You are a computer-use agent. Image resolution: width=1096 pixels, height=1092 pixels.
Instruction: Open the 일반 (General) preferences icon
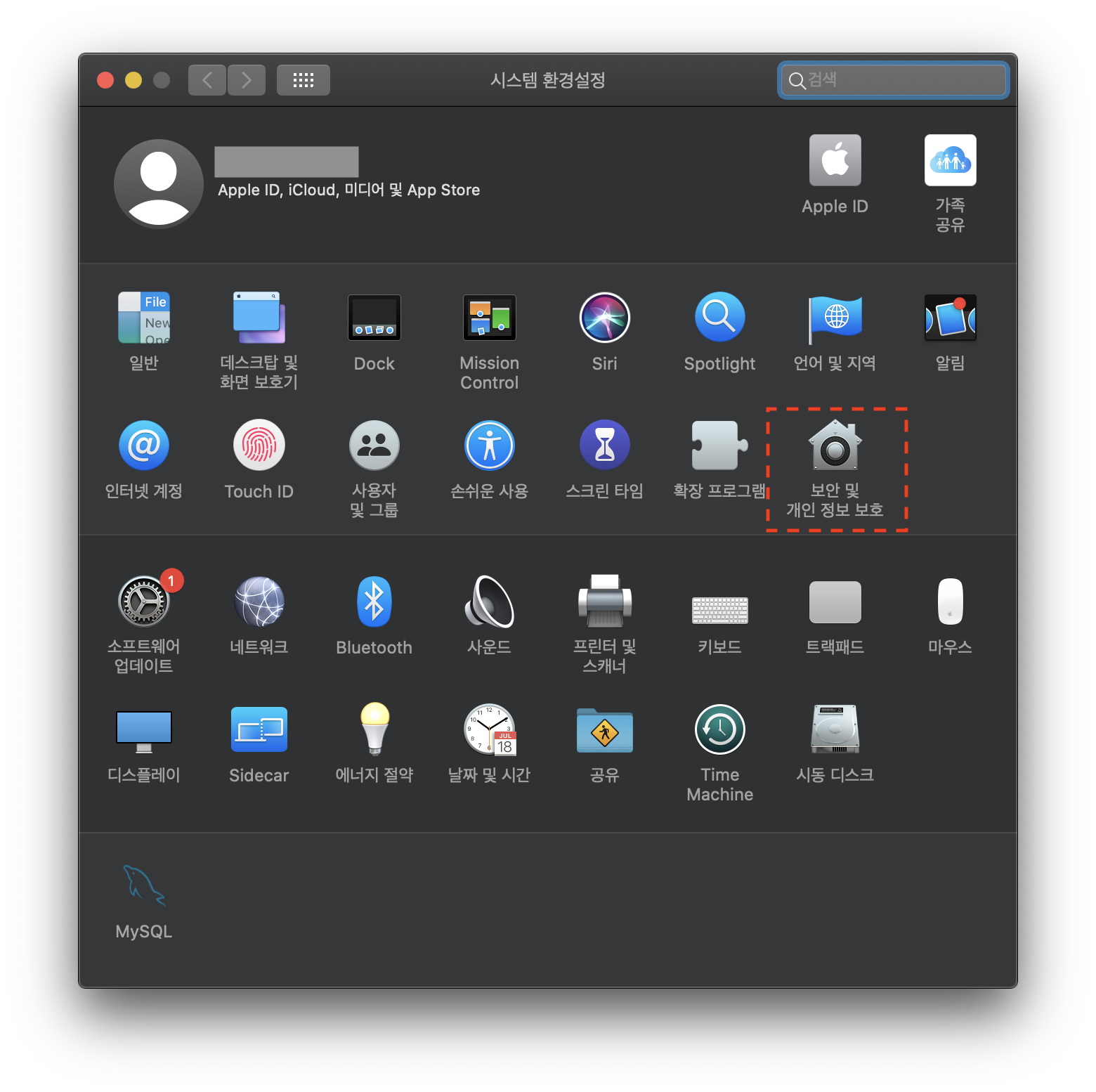point(144,318)
